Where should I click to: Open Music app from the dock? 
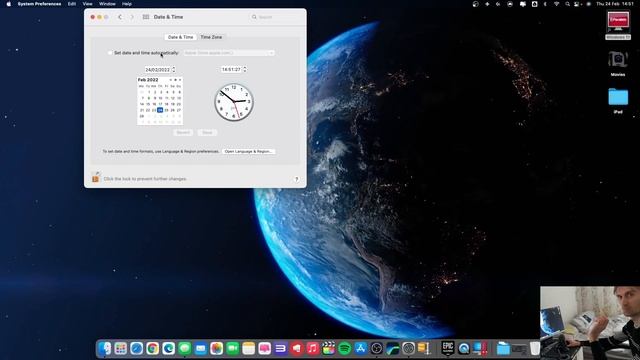[313, 348]
